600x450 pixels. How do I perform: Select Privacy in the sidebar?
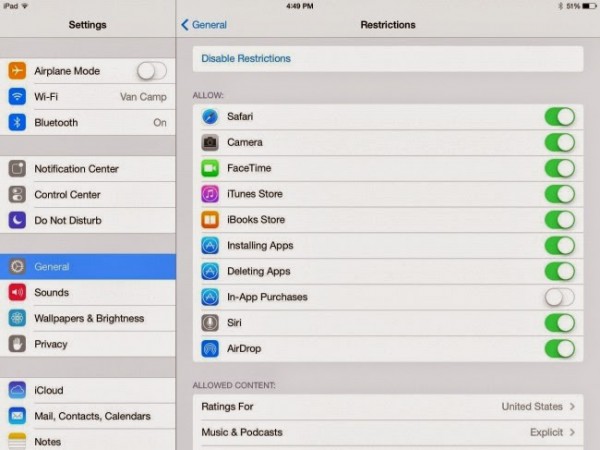pos(88,344)
